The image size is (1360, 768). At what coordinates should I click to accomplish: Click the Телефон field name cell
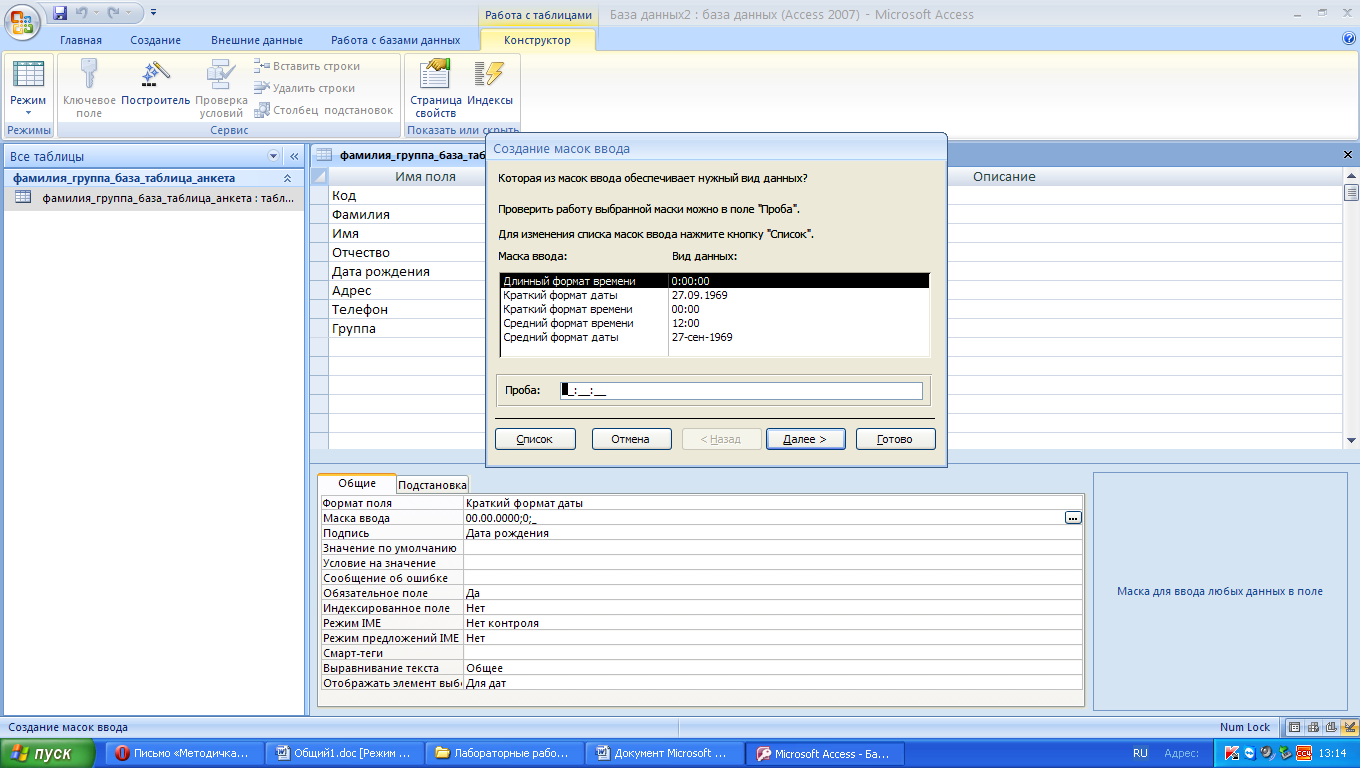pyautogui.click(x=407, y=310)
